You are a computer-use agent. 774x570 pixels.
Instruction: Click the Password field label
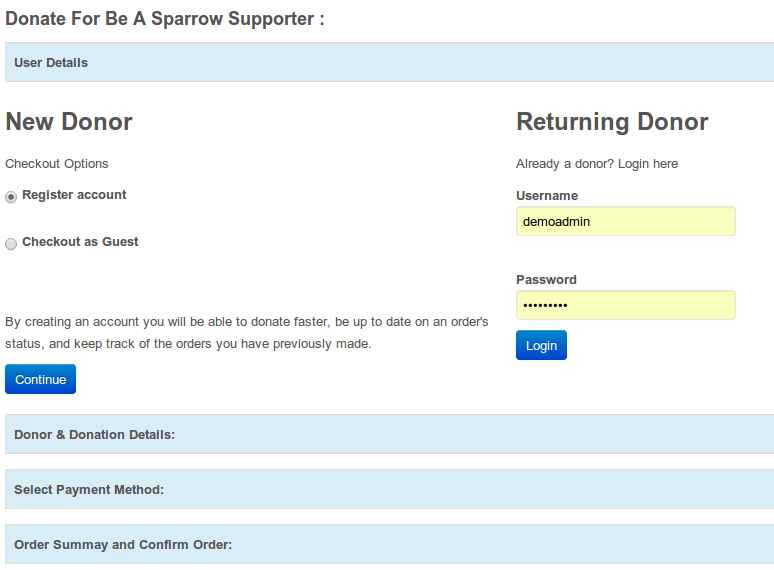(x=546, y=280)
